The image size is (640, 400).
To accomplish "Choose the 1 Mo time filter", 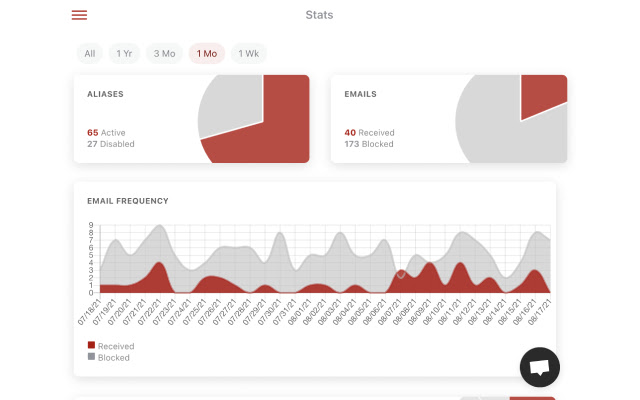I will (x=207, y=53).
